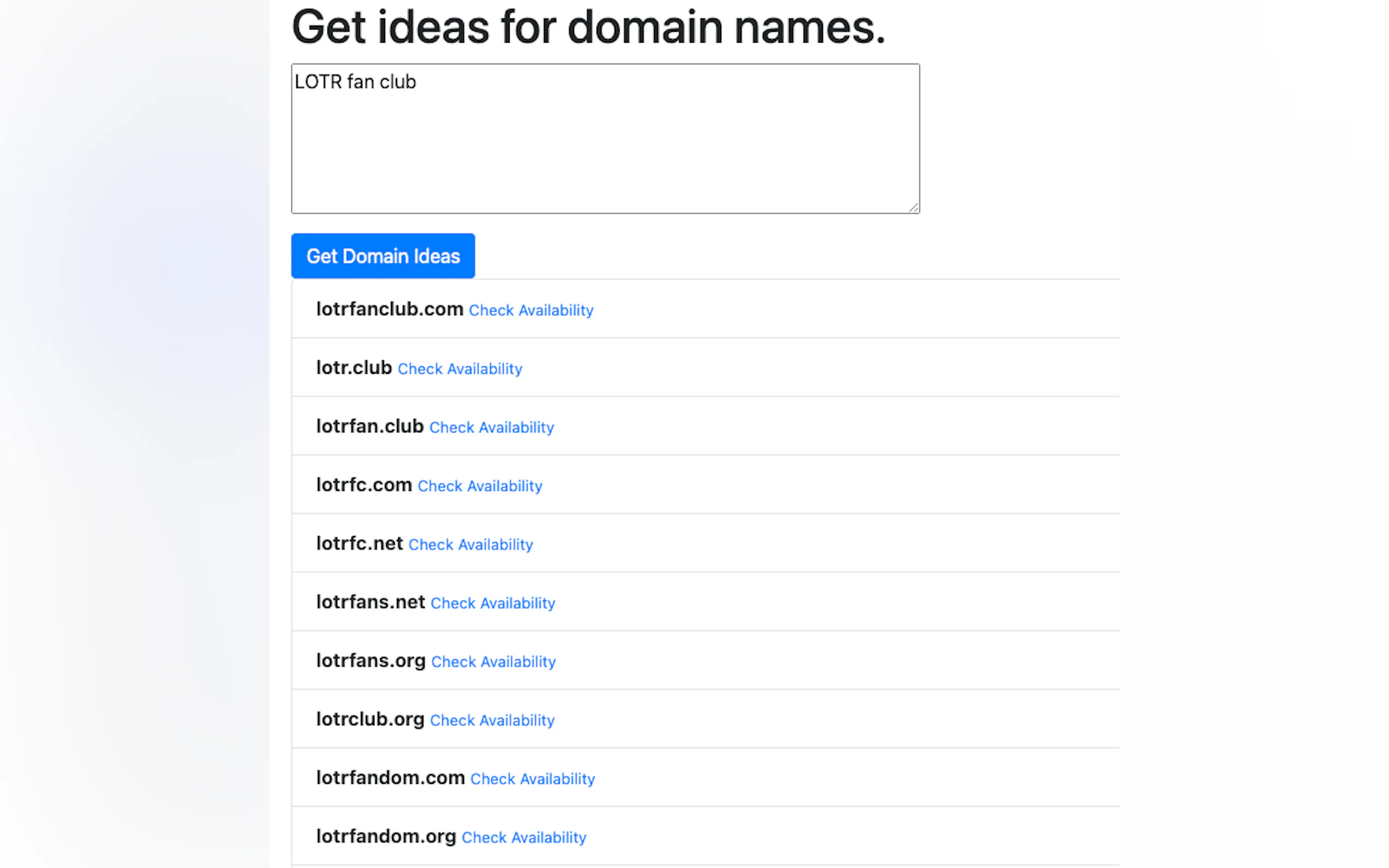Check availability for lotrfans.org
This screenshot has height=868, width=1389.
click(x=493, y=662)
